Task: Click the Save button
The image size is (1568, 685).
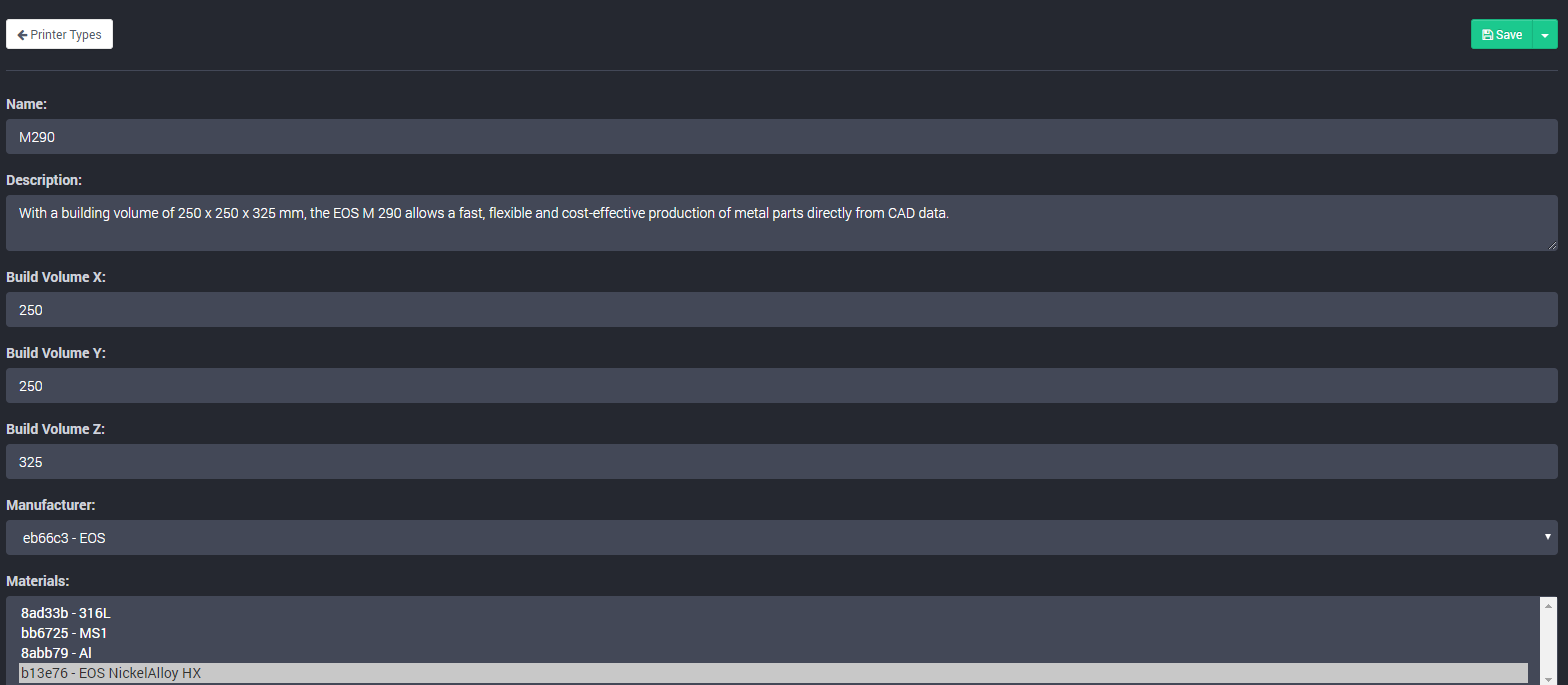Action: 1501,34
